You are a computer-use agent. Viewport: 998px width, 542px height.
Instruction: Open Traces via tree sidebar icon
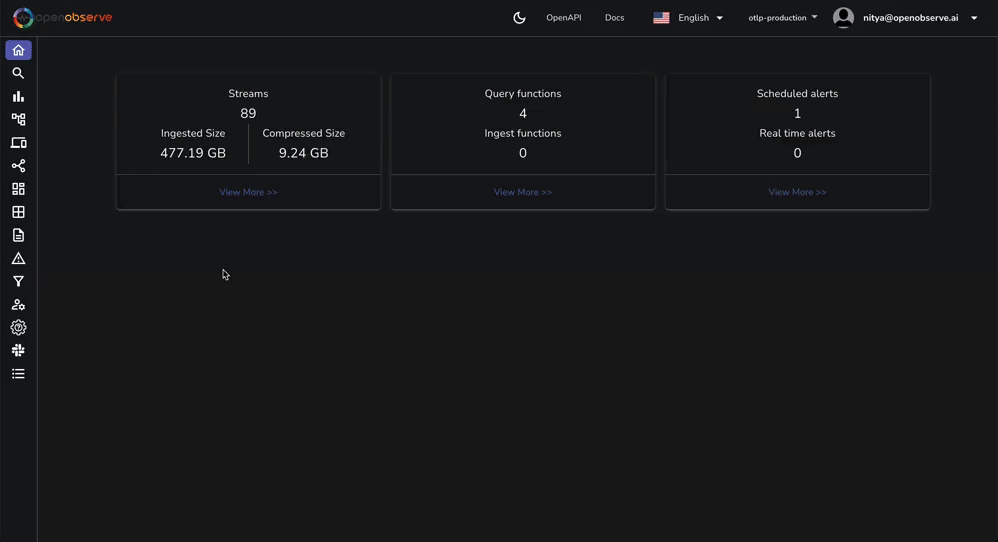tap(18, 120)
